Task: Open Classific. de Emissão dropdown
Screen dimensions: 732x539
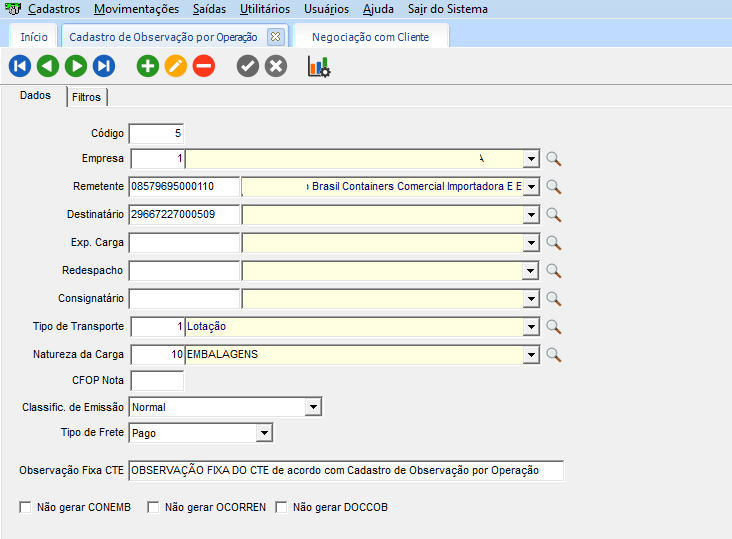Action: click(313, 407)
